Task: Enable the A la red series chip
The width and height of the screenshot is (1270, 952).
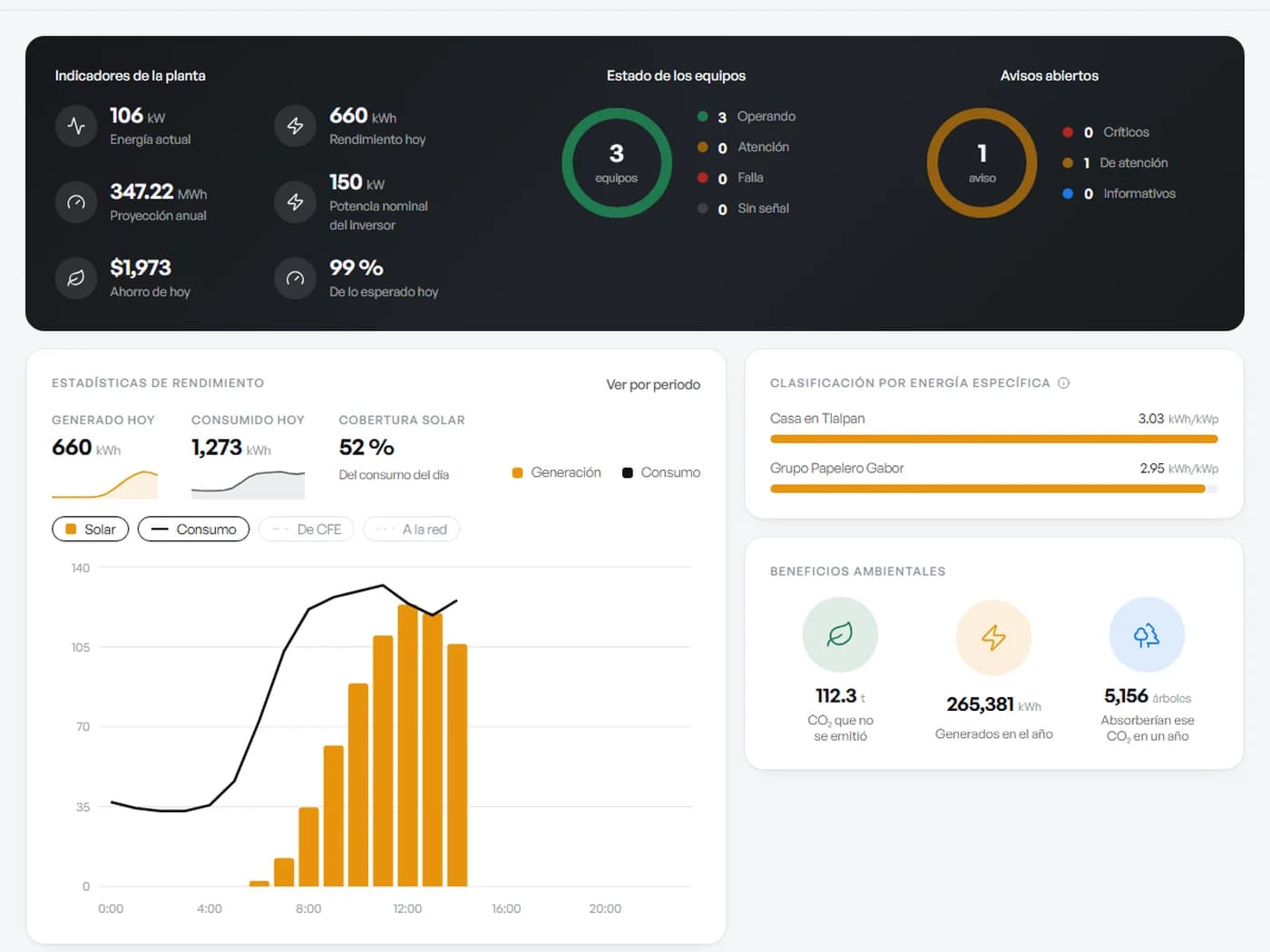Action: click(412, 529)
